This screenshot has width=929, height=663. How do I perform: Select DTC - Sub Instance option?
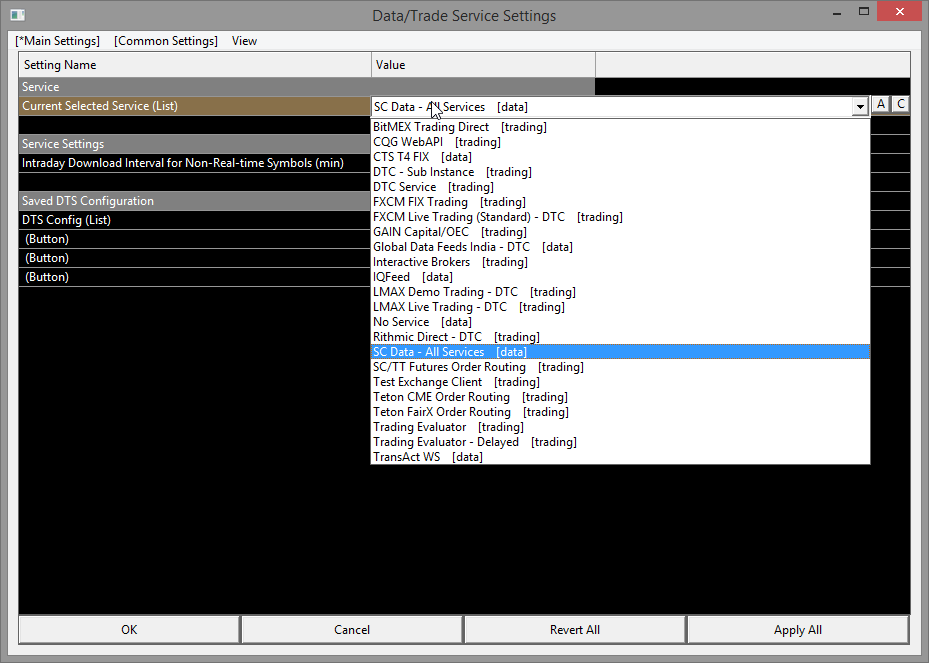[620, 172]
